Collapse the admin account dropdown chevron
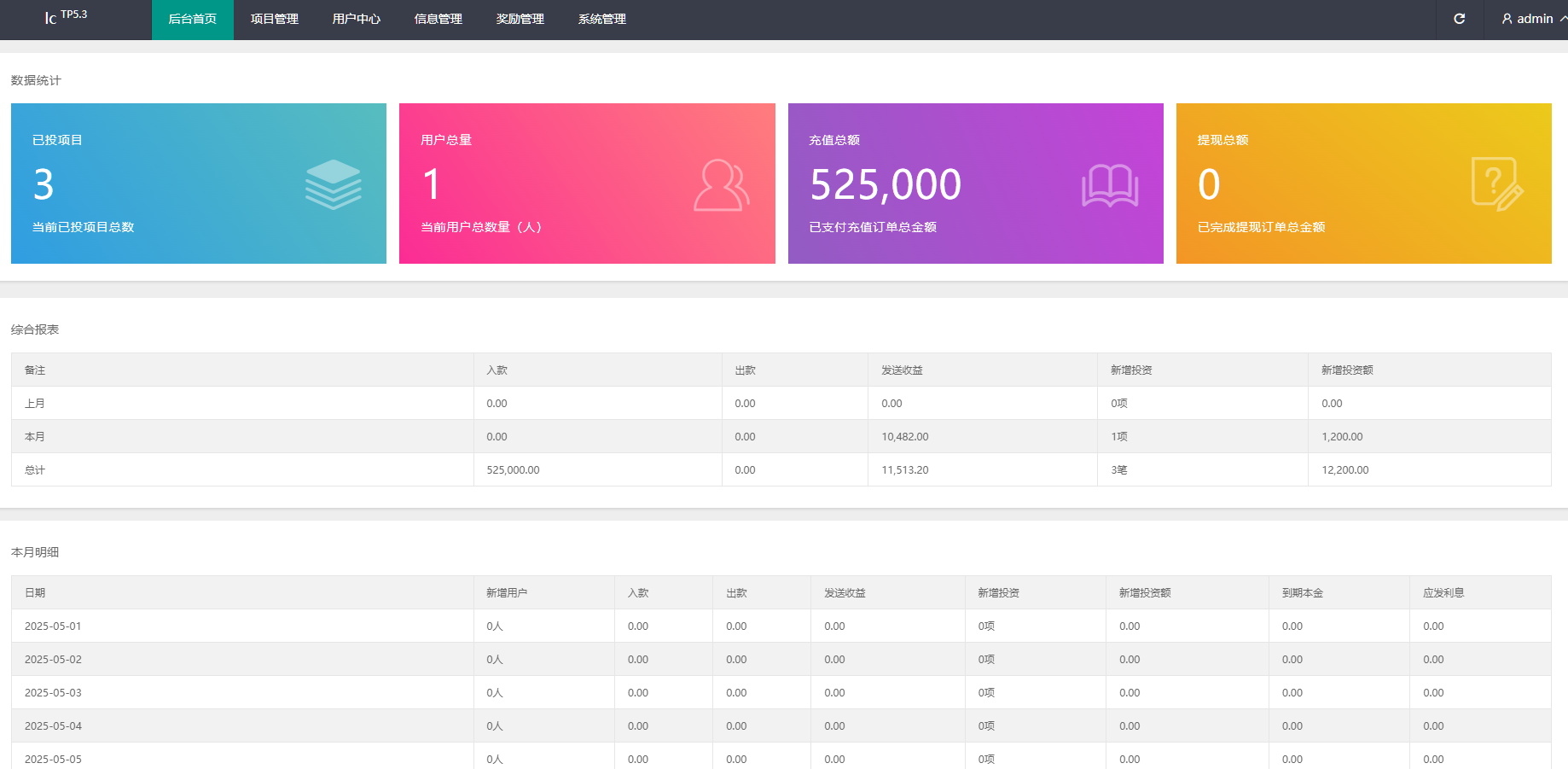Image resolution: width=1568 pixels, height=769 pixels. (x=1561, y=19)
